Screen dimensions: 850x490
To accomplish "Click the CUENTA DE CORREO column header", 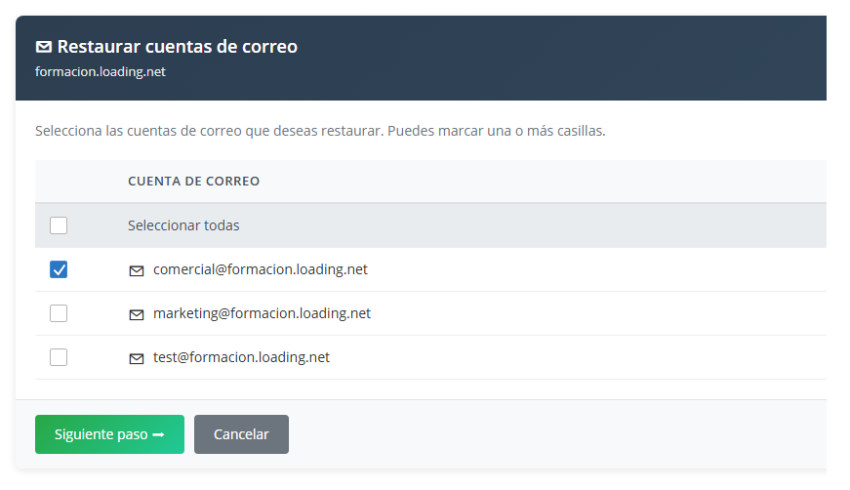I will [194, 181].
